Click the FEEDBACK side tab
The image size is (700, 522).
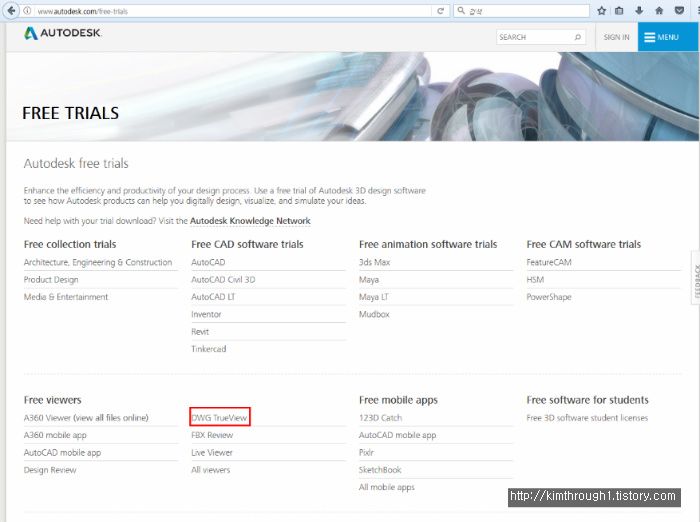(696, 278)
